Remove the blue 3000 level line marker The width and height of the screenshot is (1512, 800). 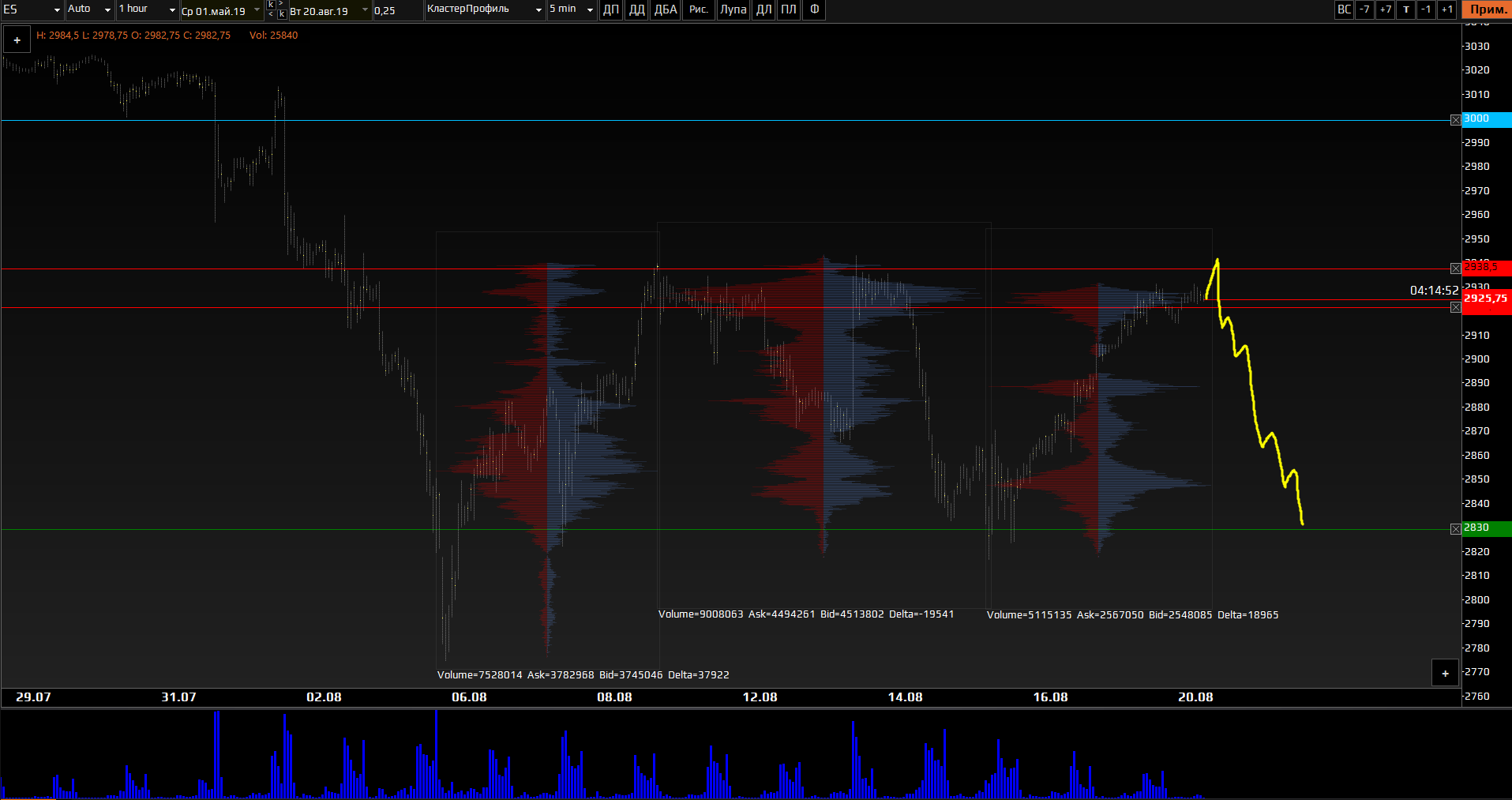point(1455,120)
